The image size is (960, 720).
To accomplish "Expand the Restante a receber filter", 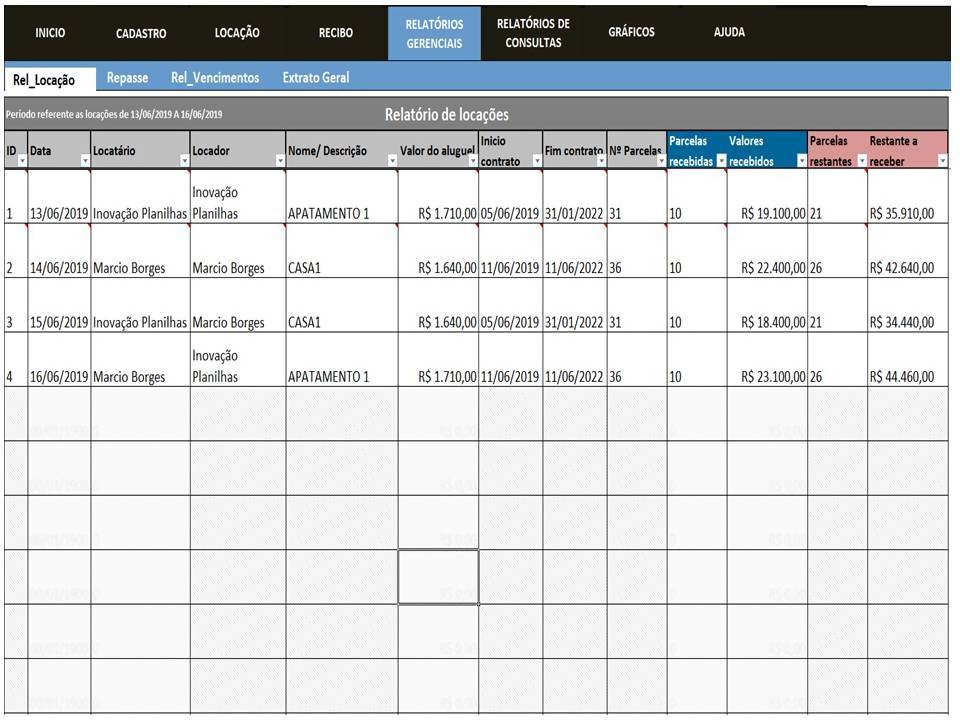I will (x=941, y=161).
